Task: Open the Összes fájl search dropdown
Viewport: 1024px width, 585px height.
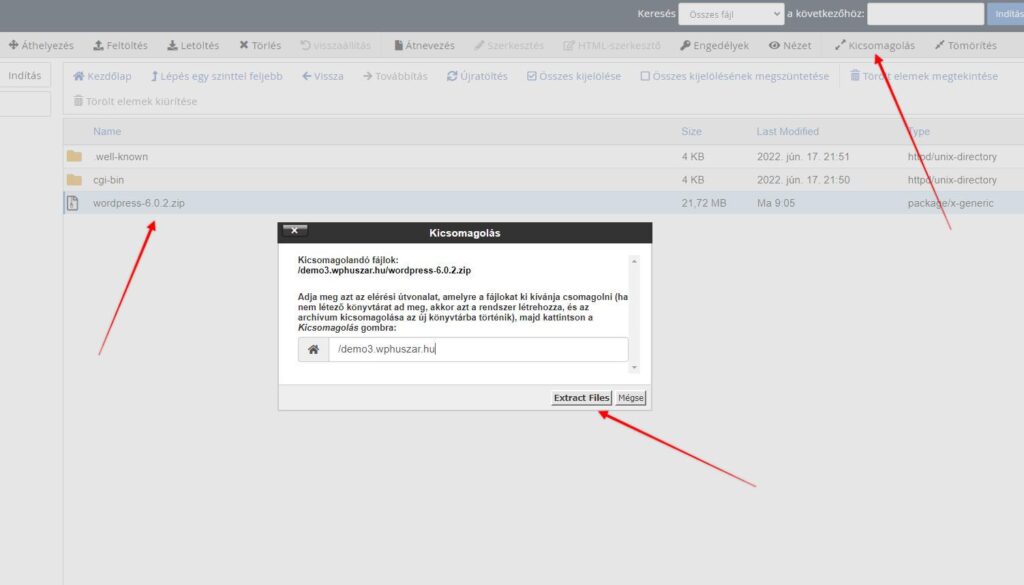Action: [729, 13]
